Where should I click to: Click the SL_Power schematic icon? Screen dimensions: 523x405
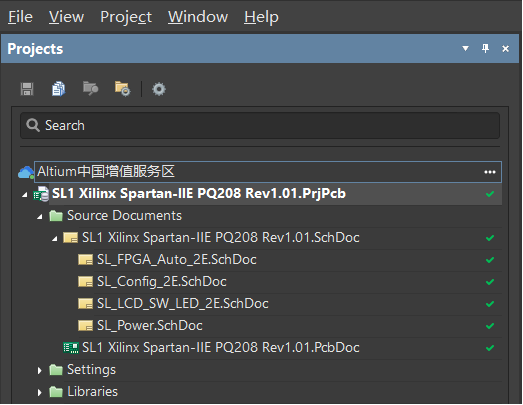pos(85,326)
